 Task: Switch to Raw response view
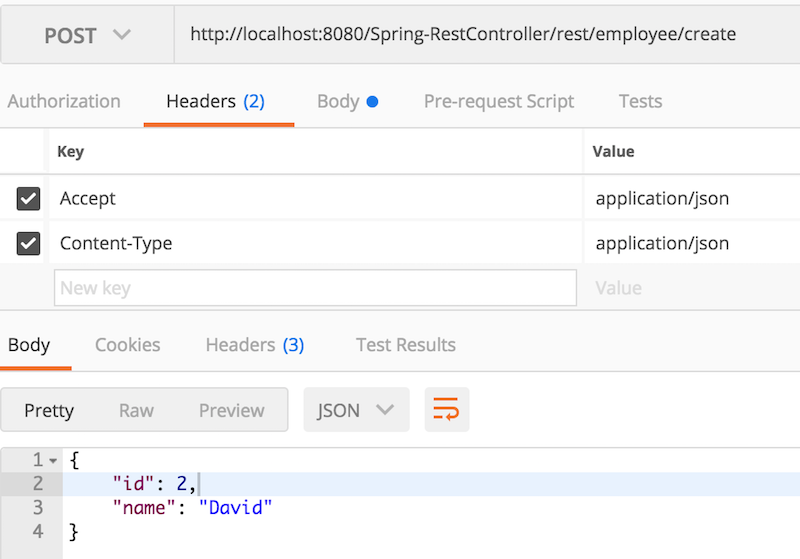tap(136, 410)
